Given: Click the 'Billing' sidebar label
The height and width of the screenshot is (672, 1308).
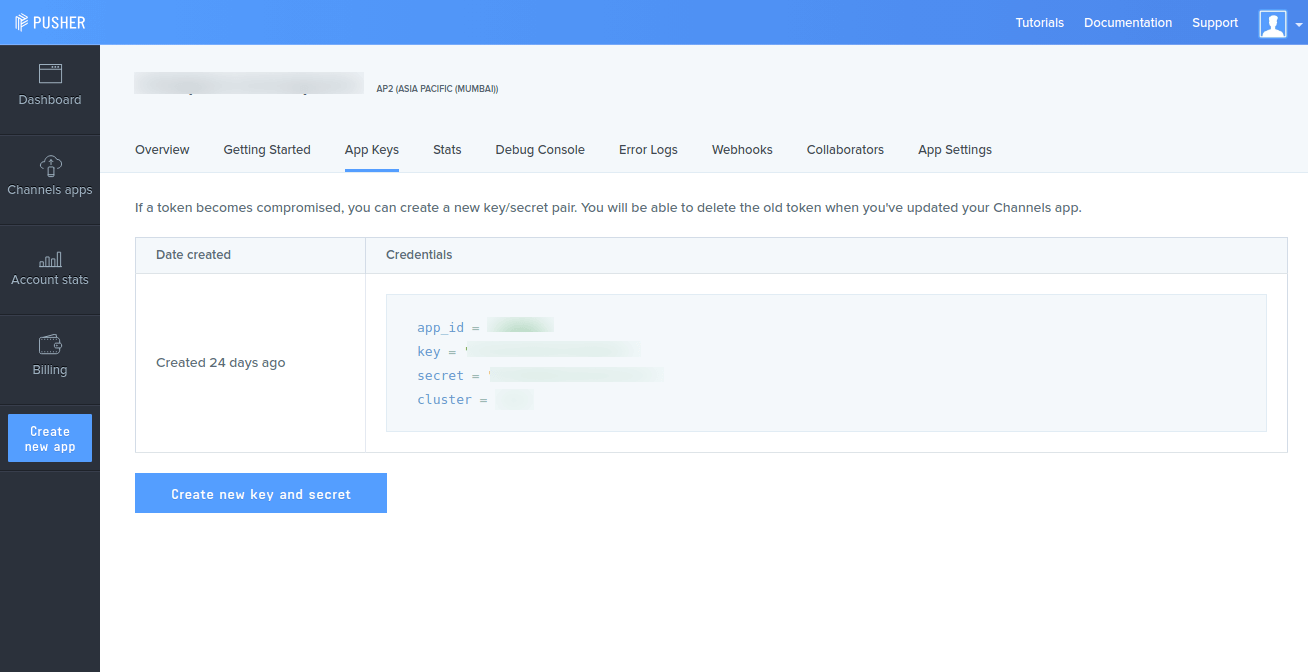Looking at the screenshot, I should click(x=50, y=370).
